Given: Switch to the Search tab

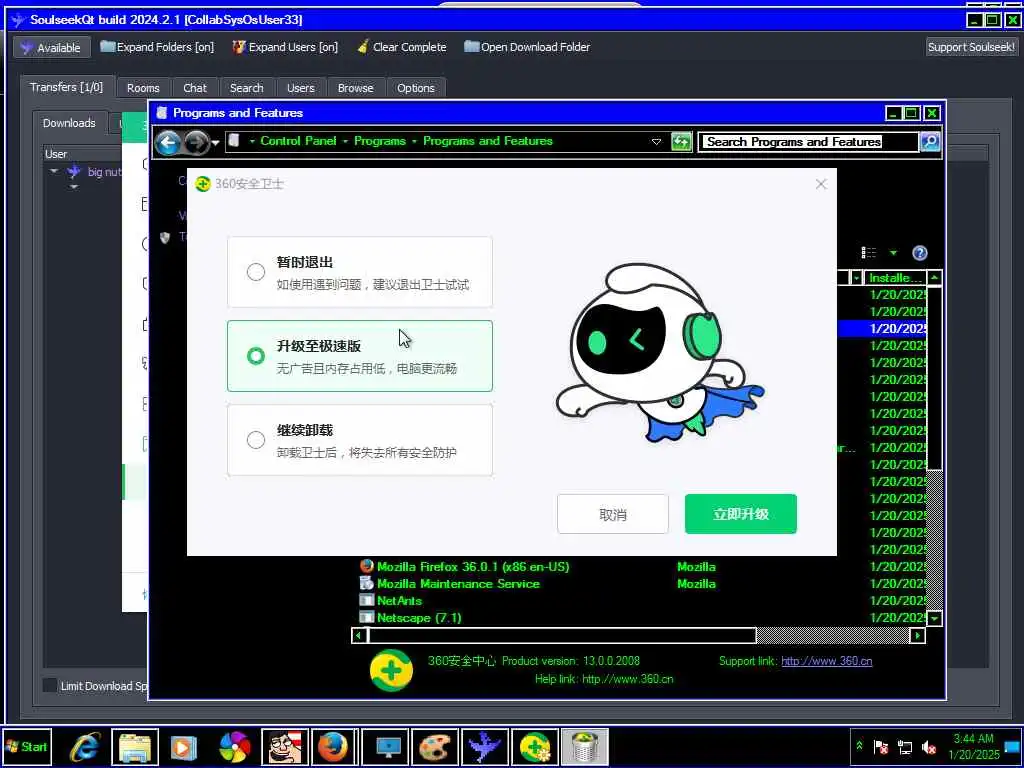Looking at the screenshot, I should pos(246,88).
